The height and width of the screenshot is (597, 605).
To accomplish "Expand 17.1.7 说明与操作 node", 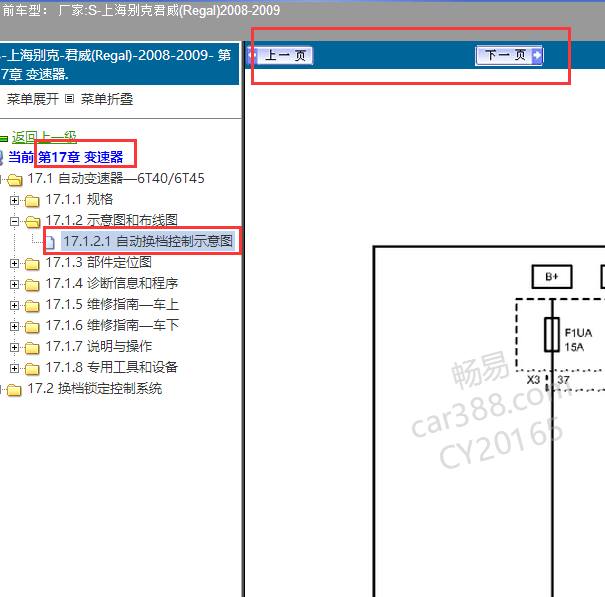I will (14, 347).
